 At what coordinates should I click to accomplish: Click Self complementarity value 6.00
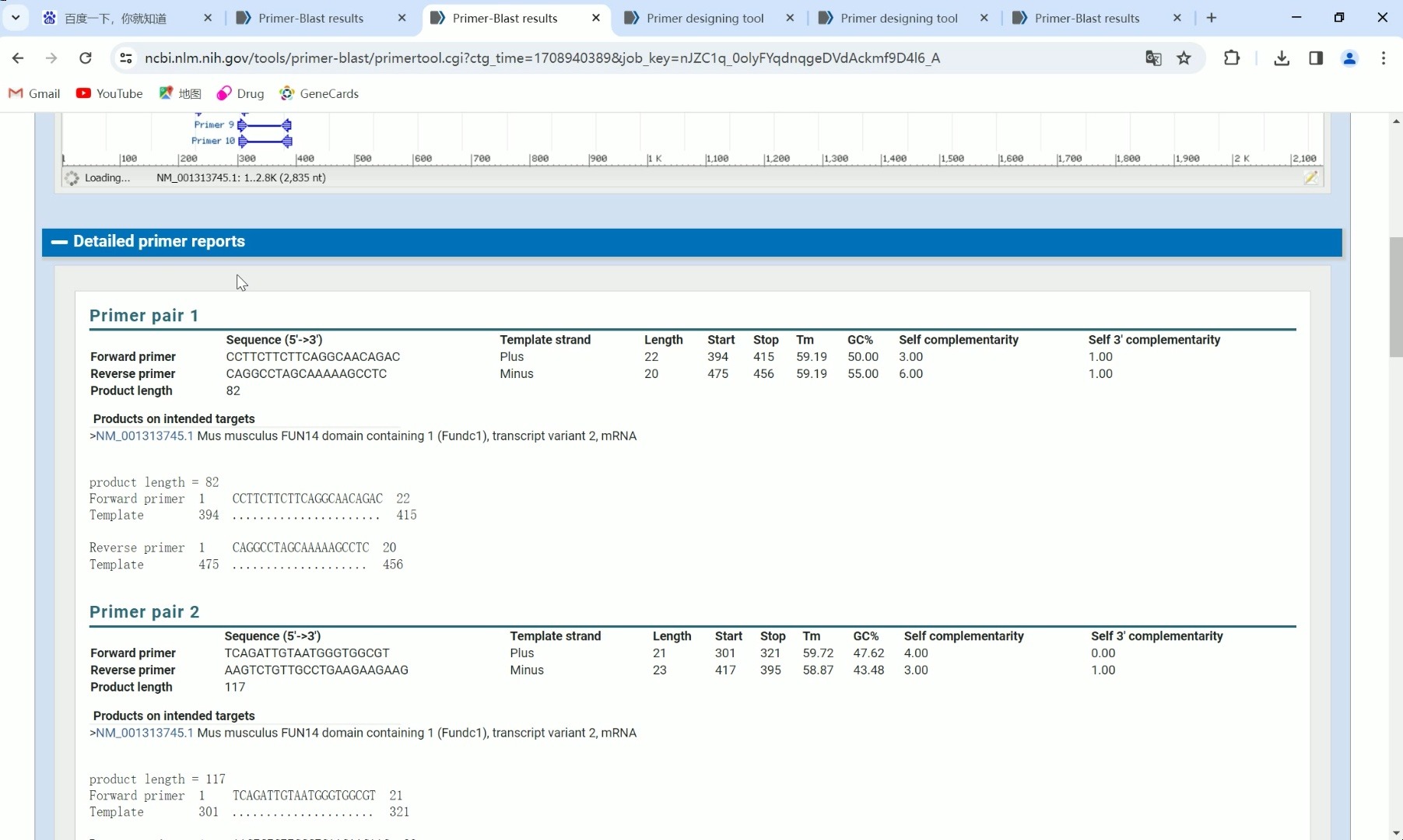[910, 373]
